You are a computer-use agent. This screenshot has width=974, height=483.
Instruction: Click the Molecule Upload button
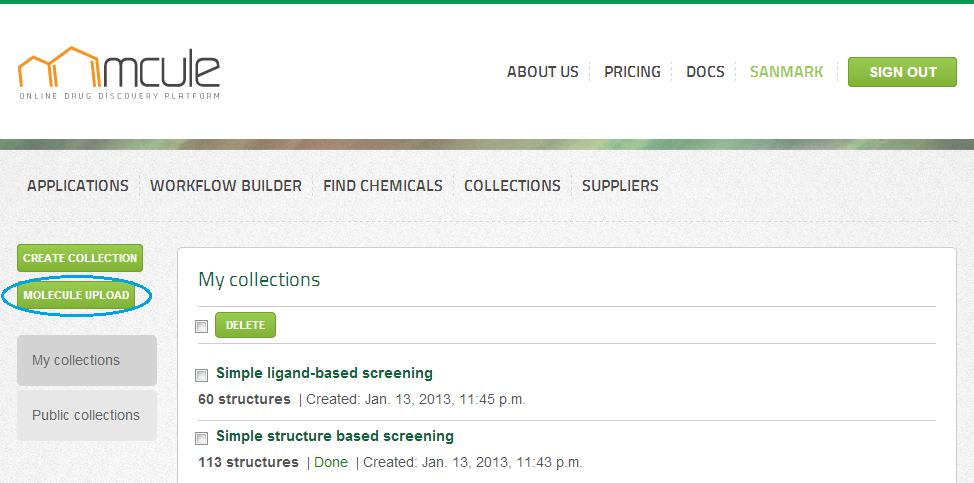click(76, 295)
